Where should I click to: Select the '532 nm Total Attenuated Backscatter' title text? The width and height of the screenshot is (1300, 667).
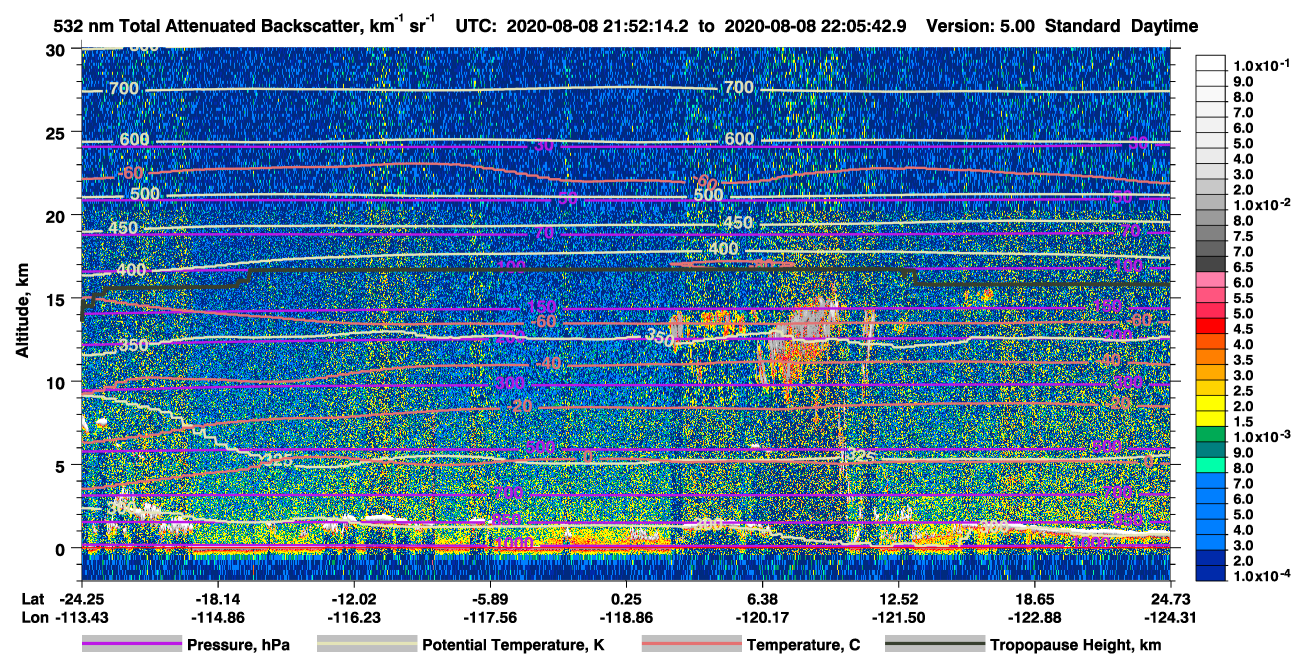click(208, 26)
